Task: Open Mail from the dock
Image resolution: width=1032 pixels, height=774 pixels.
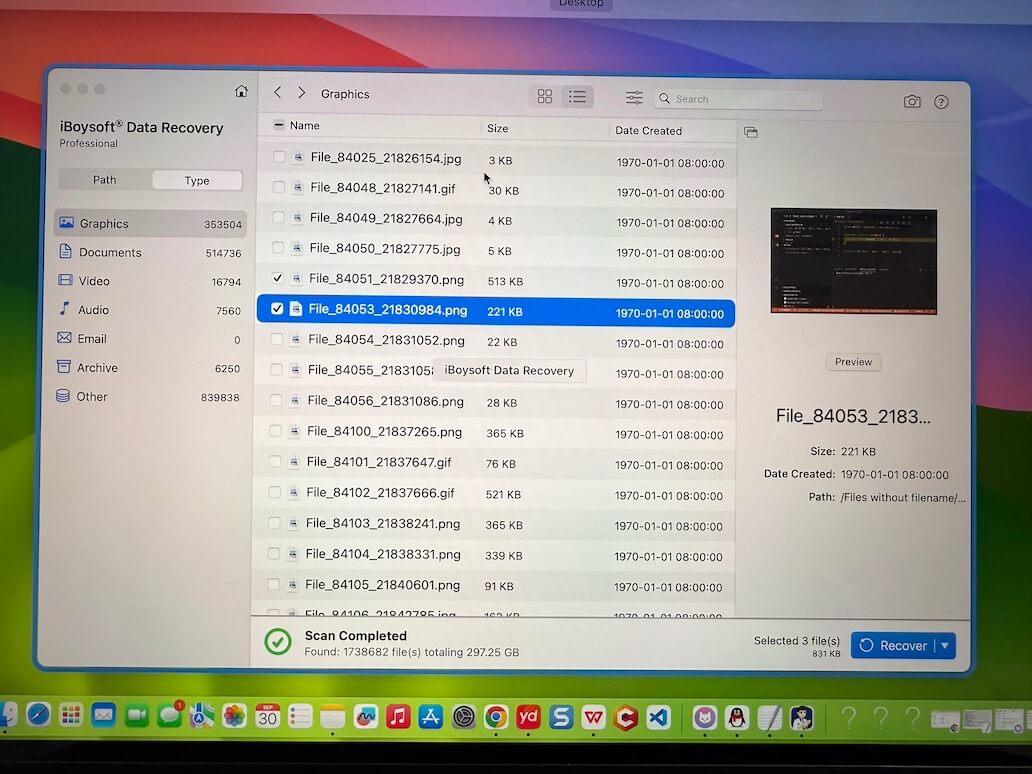Action: [103, 715]
